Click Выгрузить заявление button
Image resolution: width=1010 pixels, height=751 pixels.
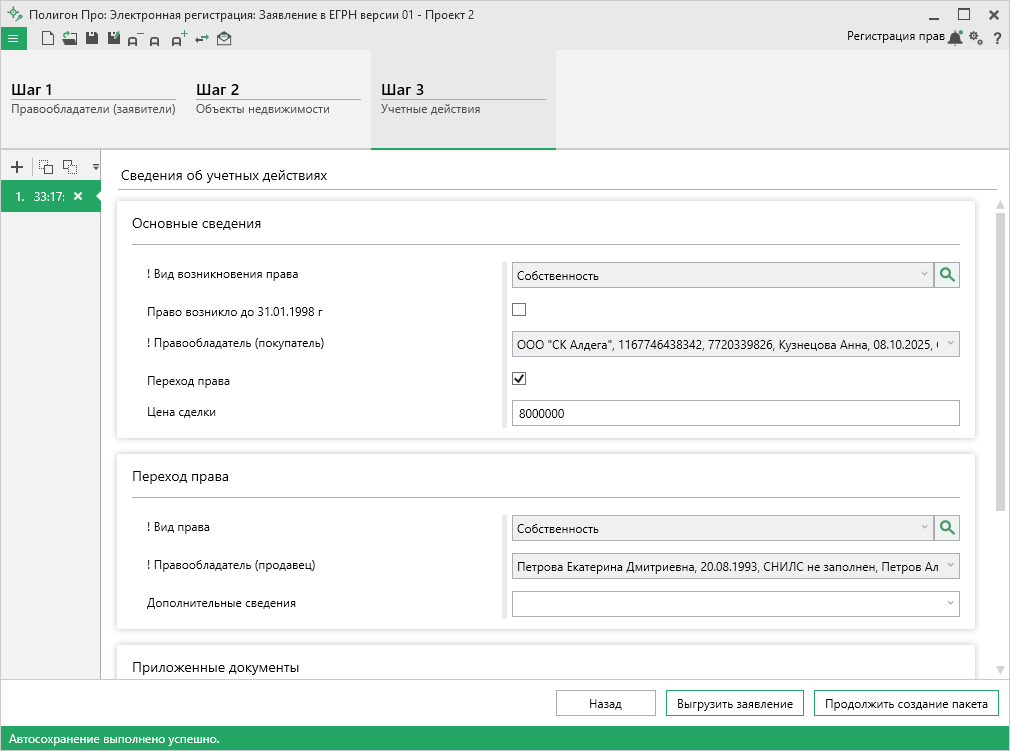[x=734, y=704]
